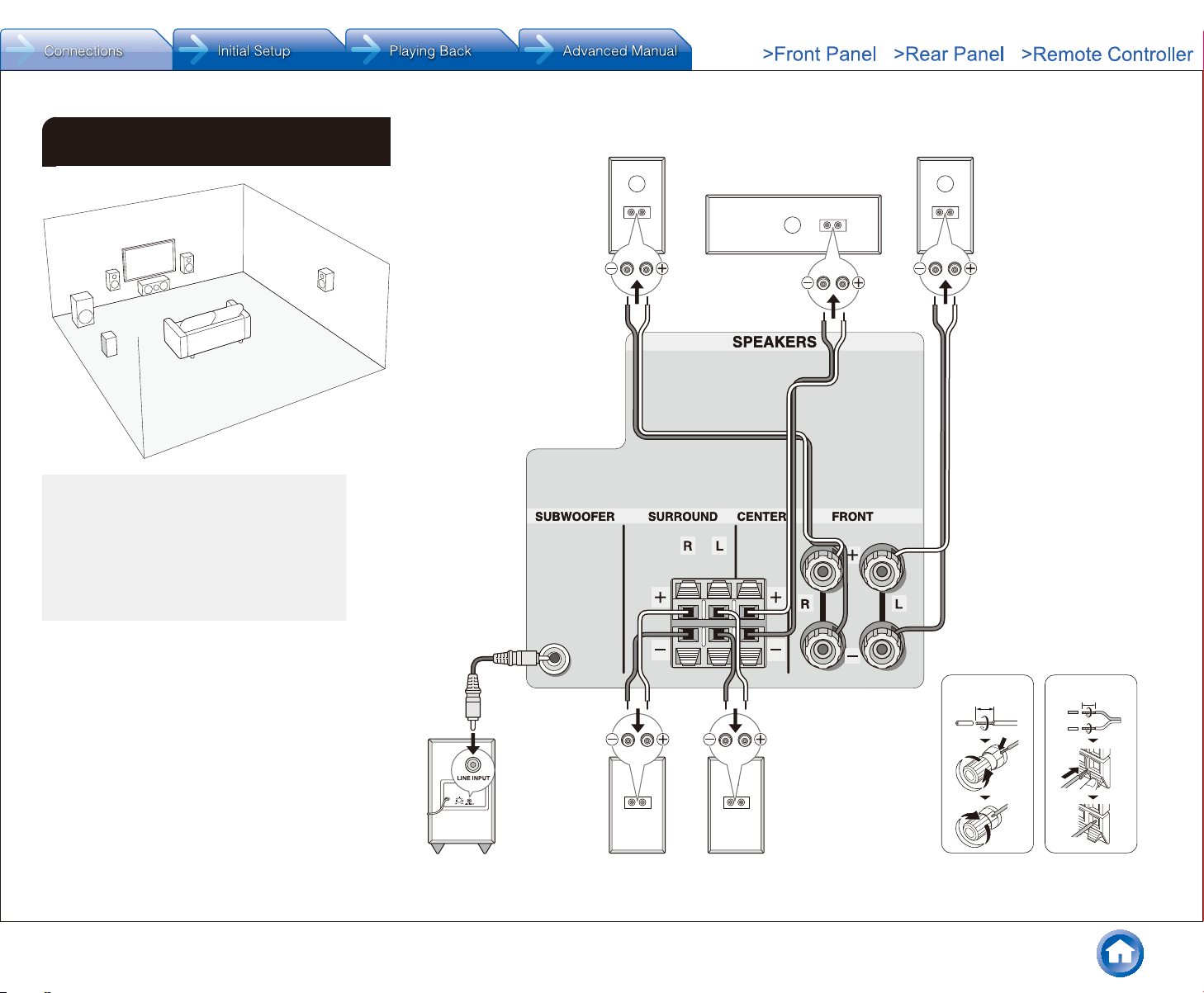Viewport: 1204px width, 993px height.
Task: Click the surround spring-clip terminal block
Action: click(x=718, y=623)
